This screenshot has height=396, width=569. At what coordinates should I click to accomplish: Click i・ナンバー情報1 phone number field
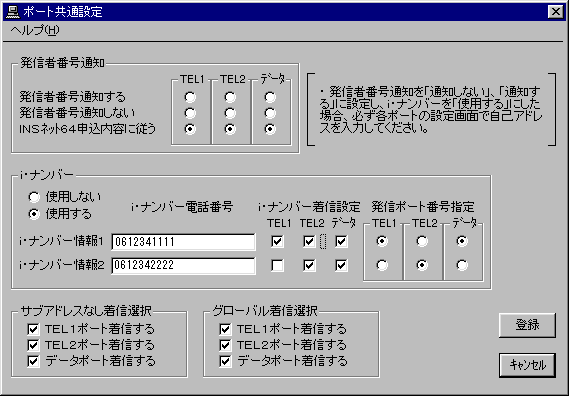183,242
